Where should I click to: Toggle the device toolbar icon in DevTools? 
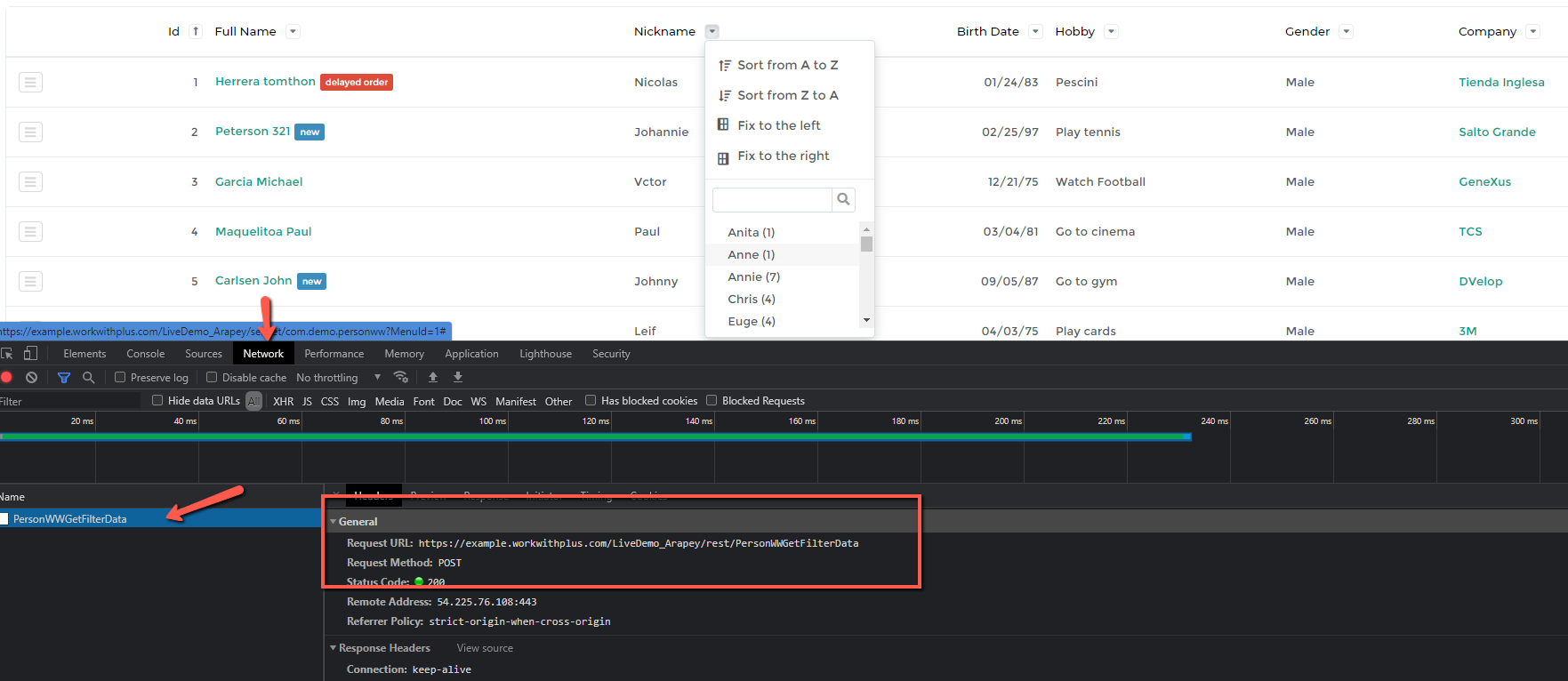pos(30,353)
